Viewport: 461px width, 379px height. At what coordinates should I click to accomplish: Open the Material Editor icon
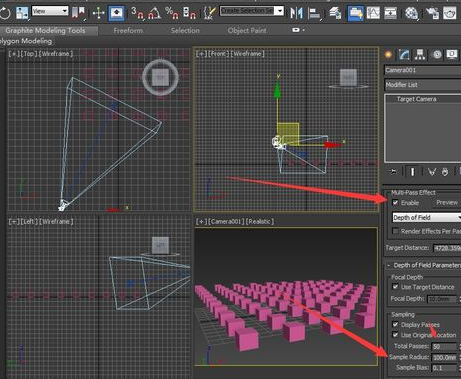412,13
